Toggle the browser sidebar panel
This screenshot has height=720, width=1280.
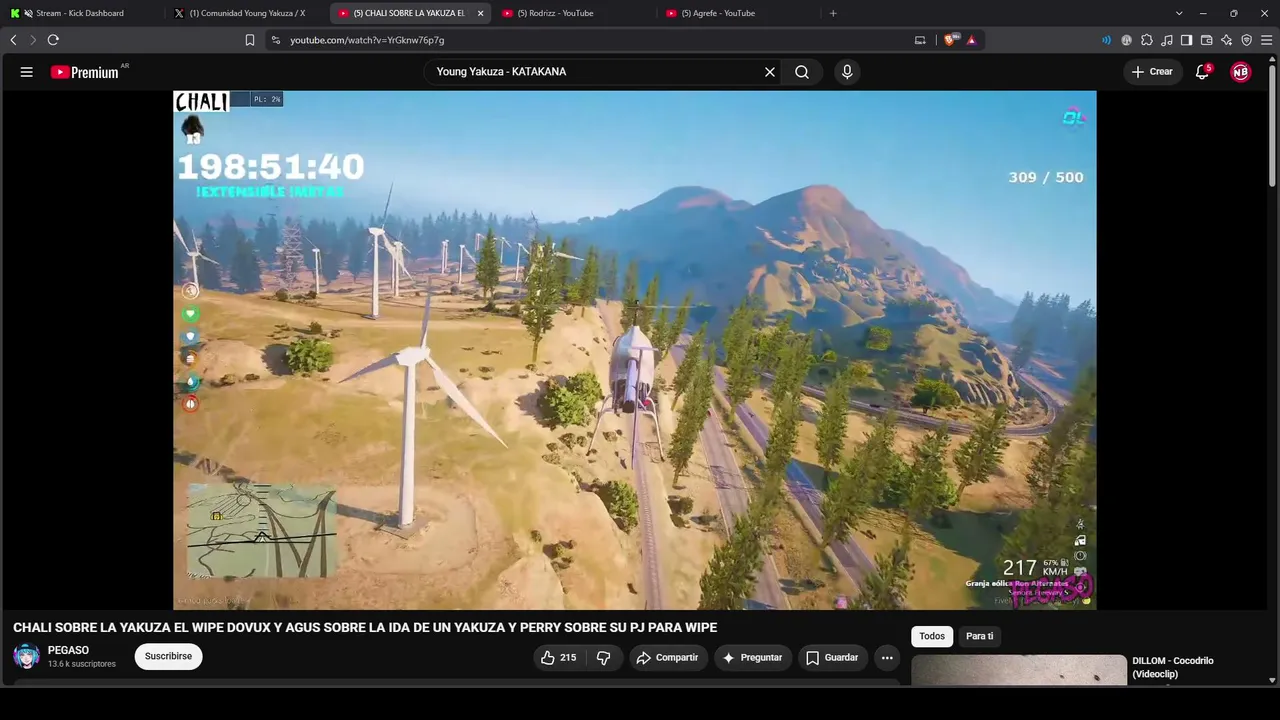1186,40
